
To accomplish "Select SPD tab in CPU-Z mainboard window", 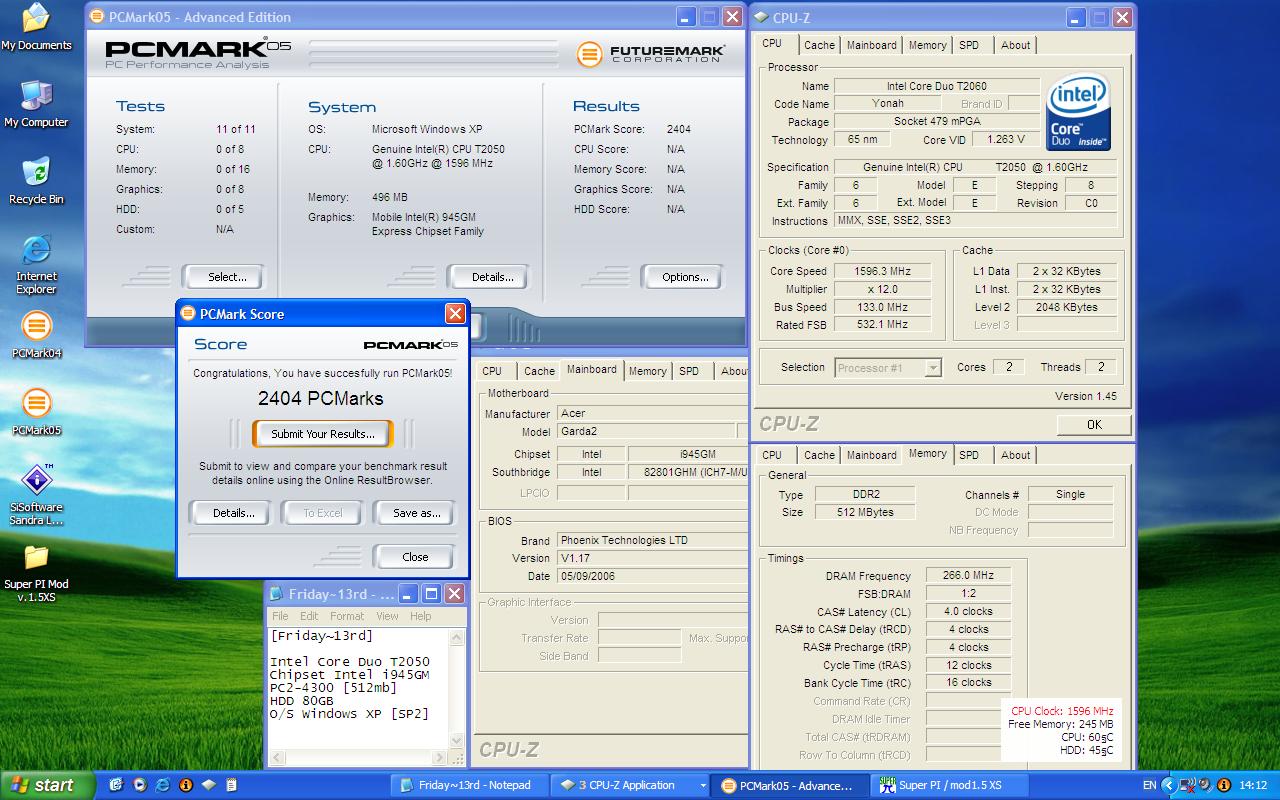I will (689, 371).
